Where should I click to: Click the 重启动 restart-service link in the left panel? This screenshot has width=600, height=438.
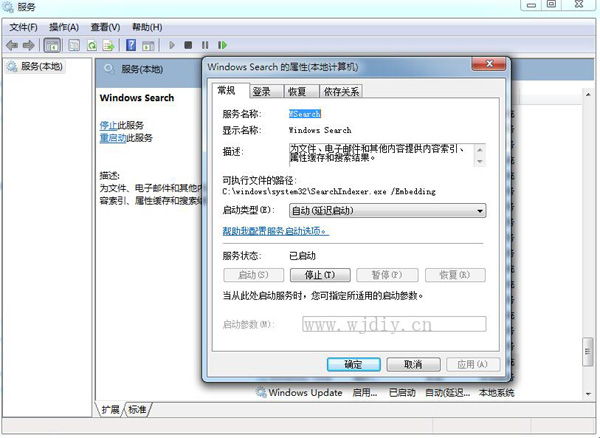click(x=111, y=138)
